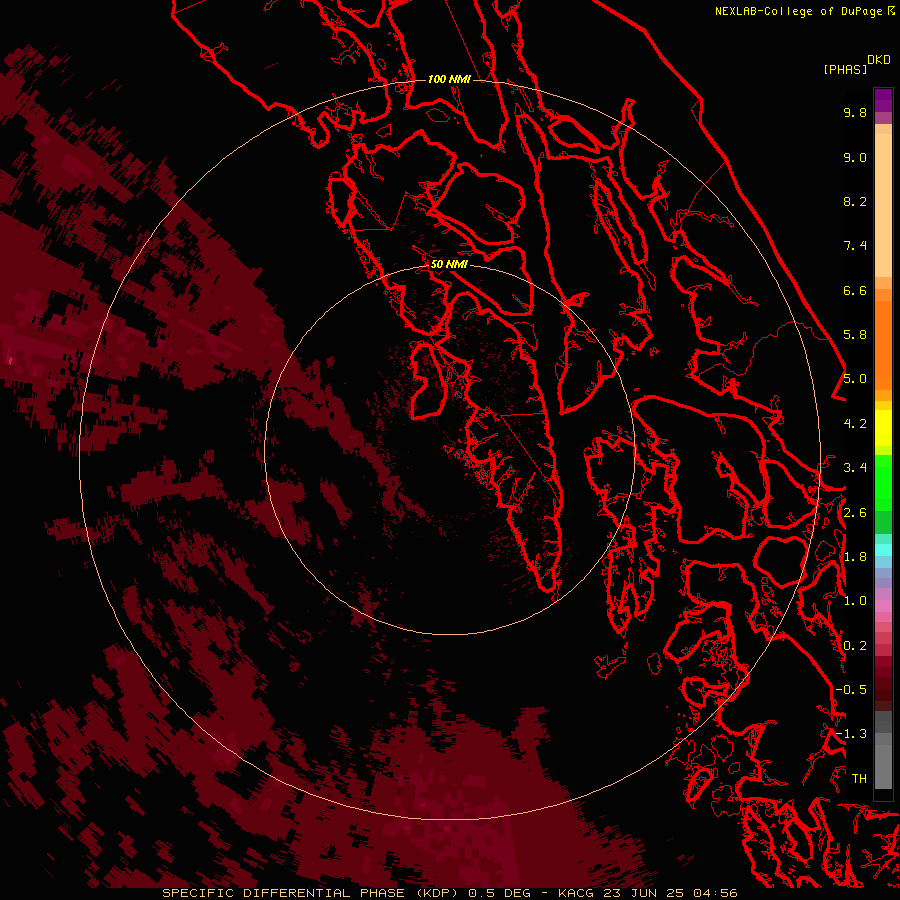Click the 6.6 legend value

pyautogui.click(x=855, y=290)
